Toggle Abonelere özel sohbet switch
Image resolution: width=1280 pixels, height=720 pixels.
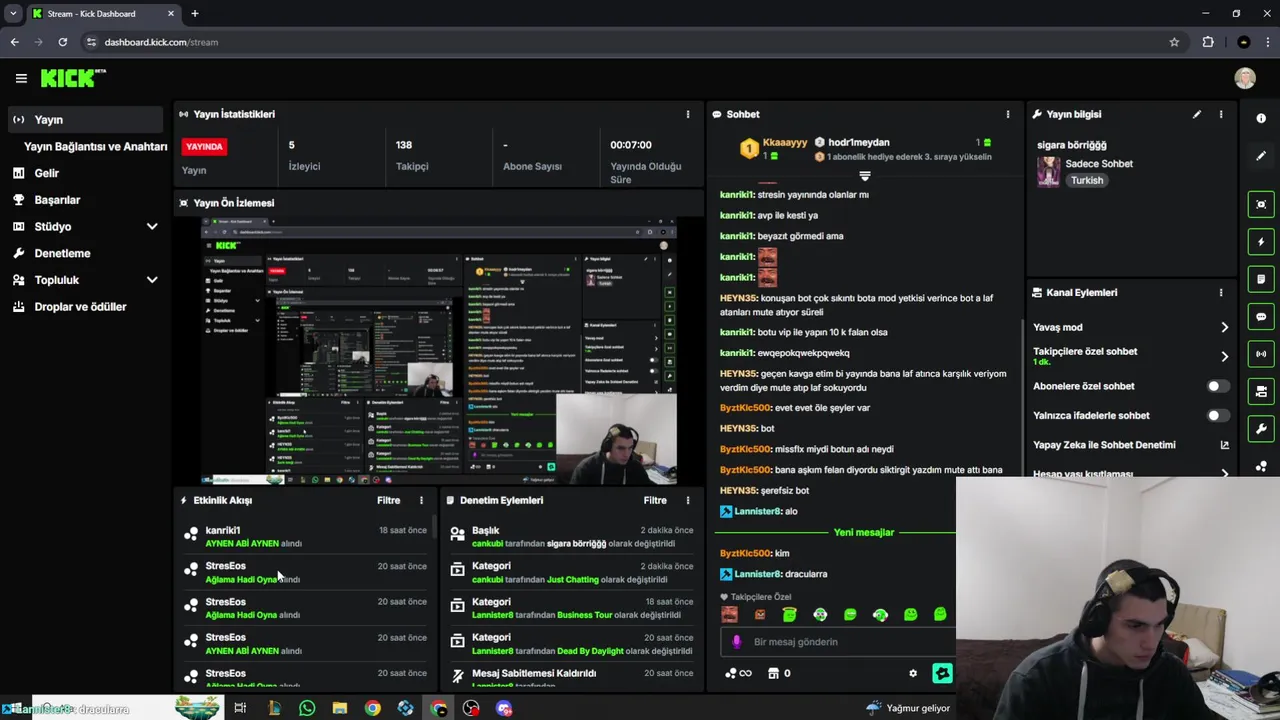tap(1217, 386)
